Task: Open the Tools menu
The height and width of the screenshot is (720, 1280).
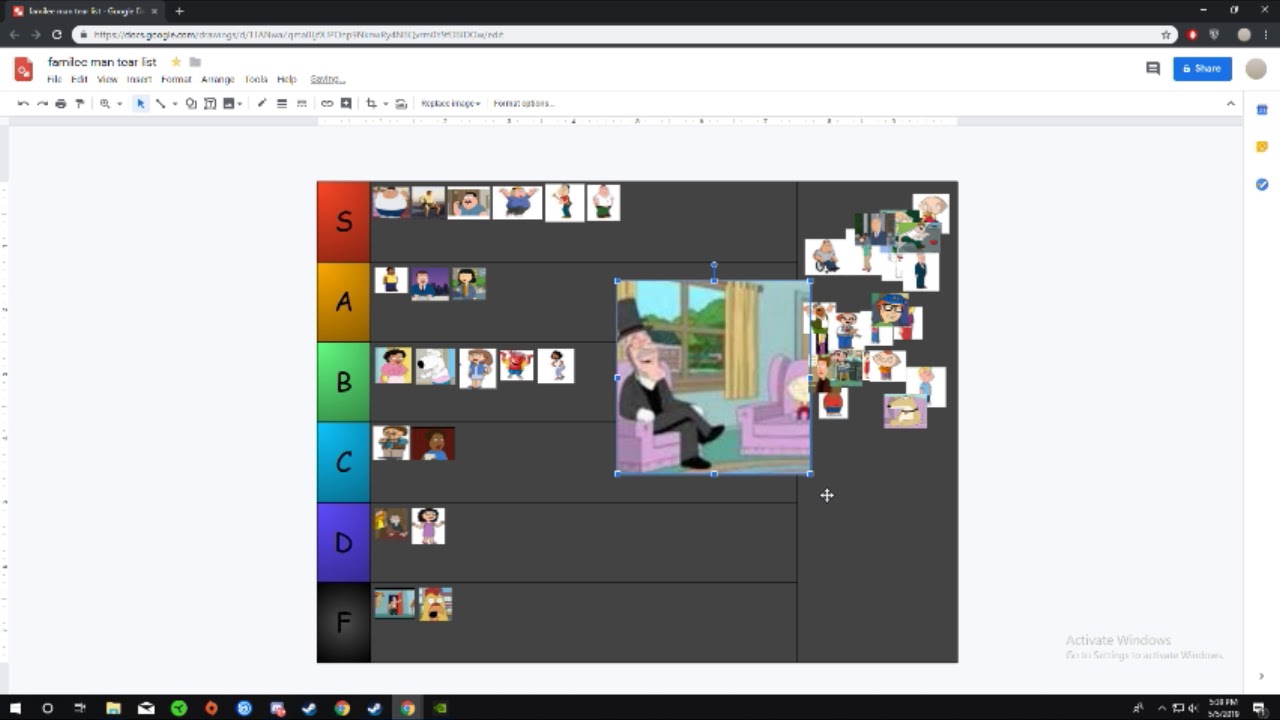Action: coord(256,79)
